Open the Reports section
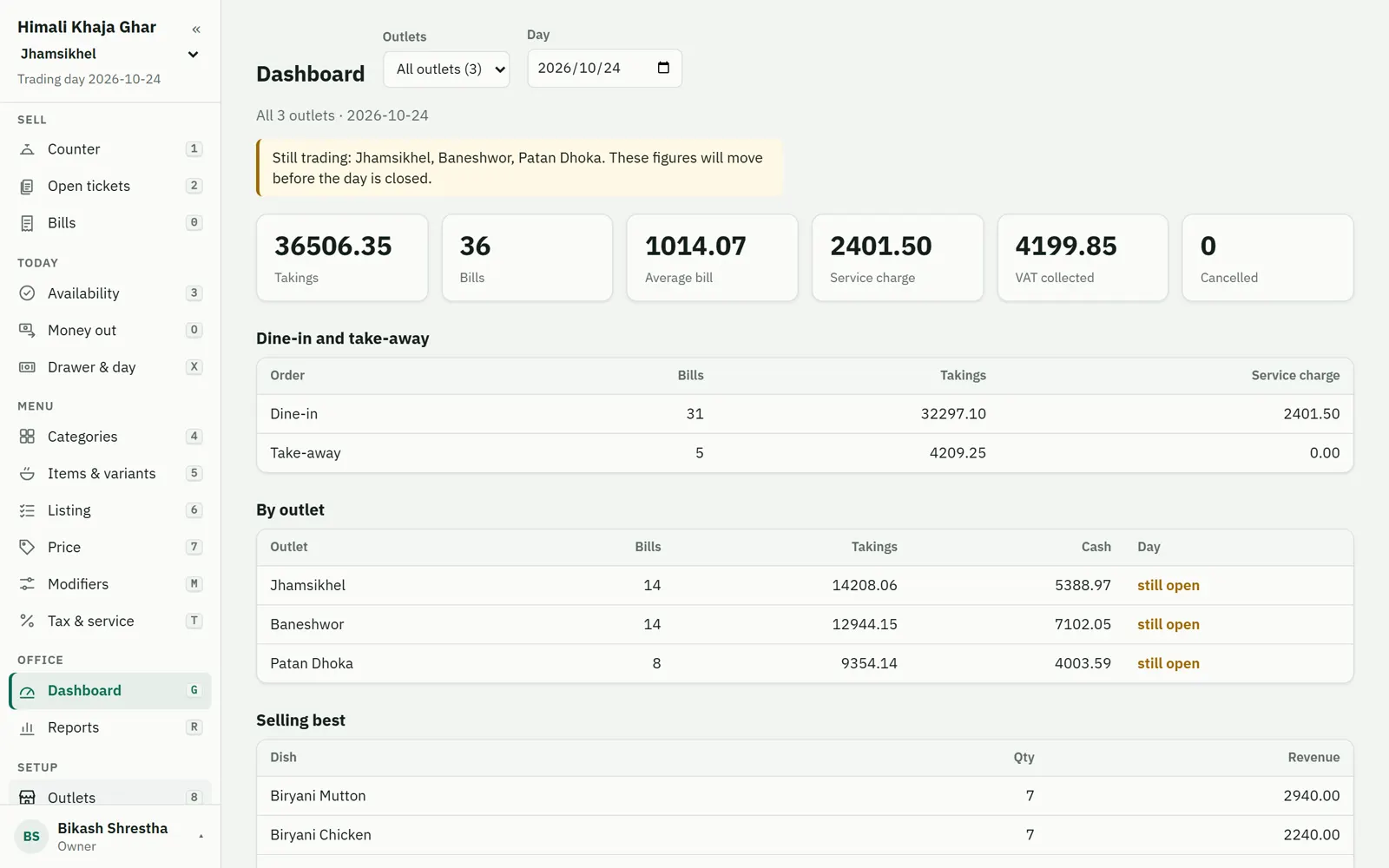This screenshot has height=868, width=1389. pos(110,727)
